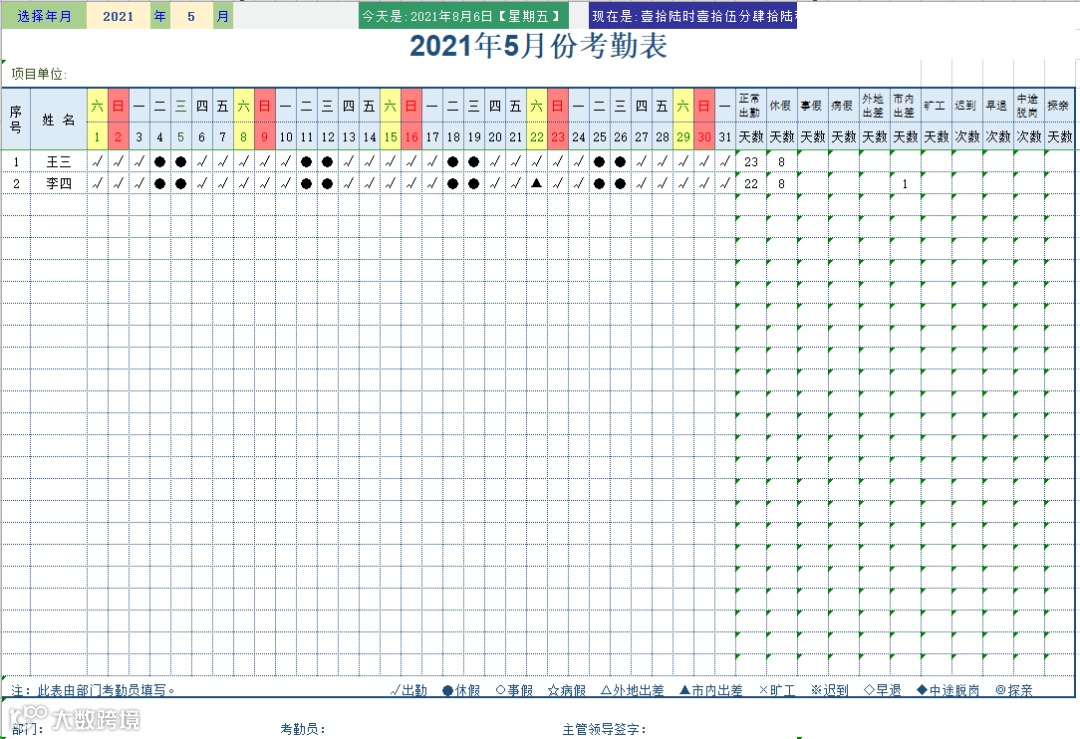Select the day 15 date header
The image size is (1080, 739).
click(x=391, y=137)
